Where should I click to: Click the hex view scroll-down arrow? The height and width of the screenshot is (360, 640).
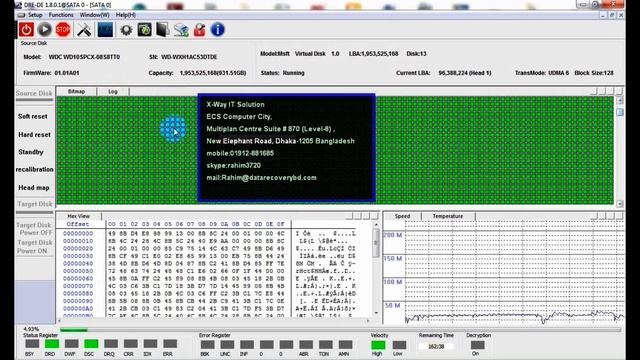point(376,313)
